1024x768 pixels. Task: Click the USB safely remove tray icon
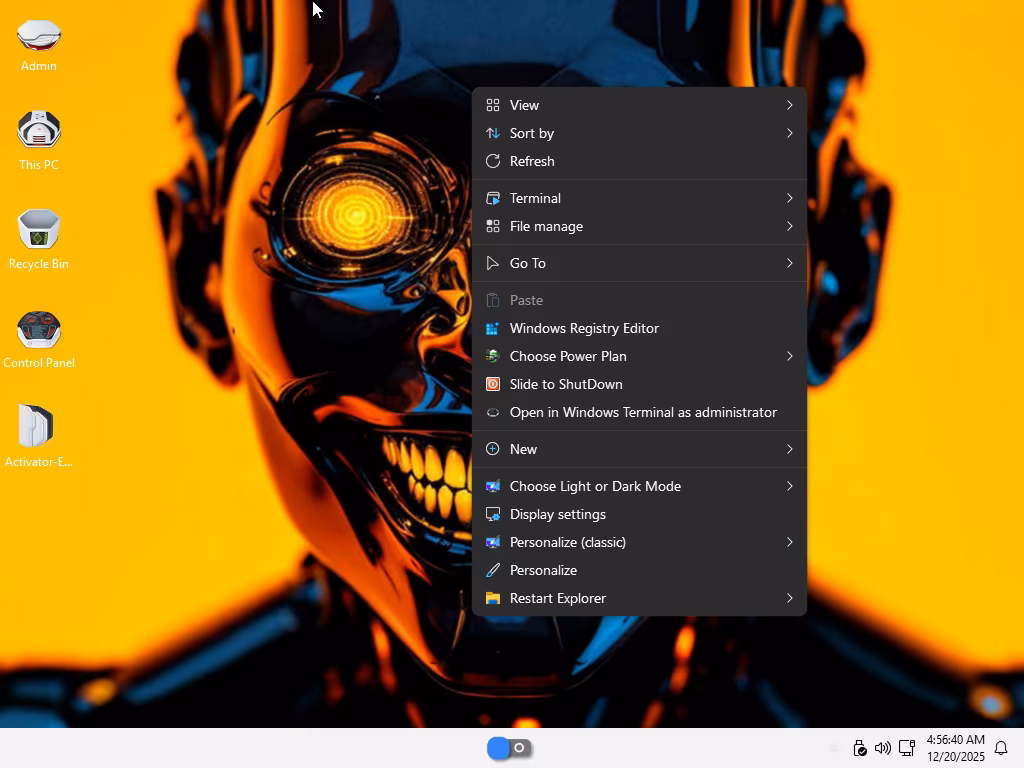pos(859,748)
